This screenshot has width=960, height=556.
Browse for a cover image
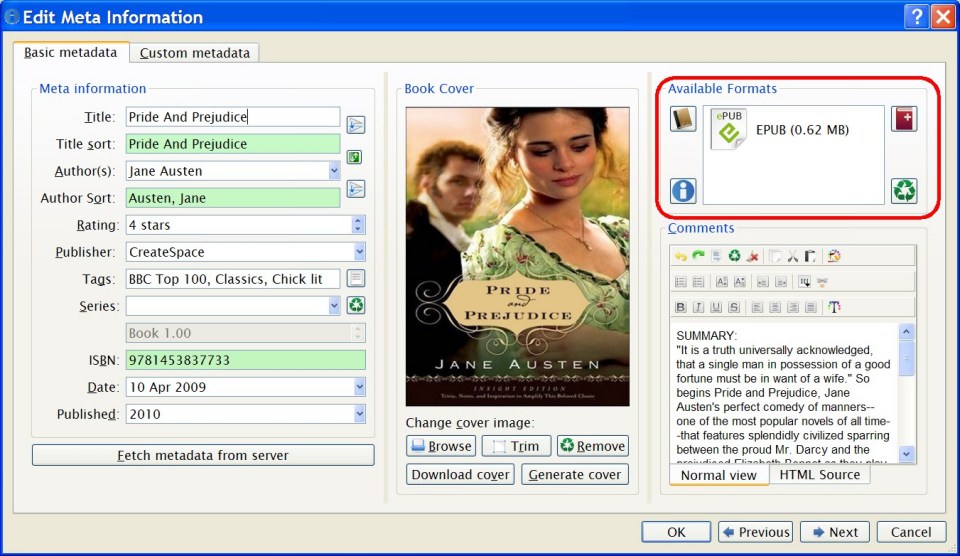point(441,446)
